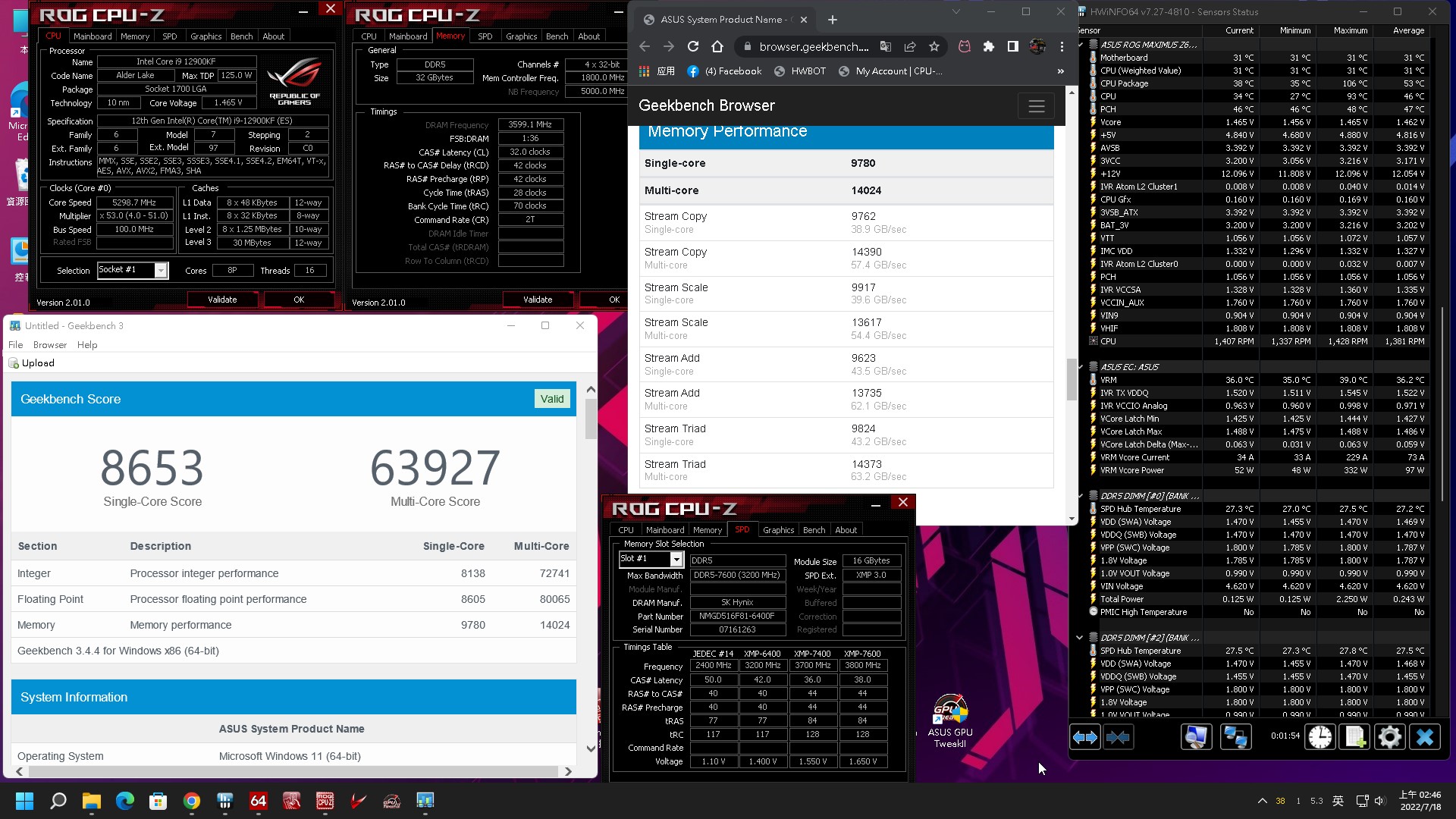
Task: Open the HWBOT bookmark
Action: [799, 71]
